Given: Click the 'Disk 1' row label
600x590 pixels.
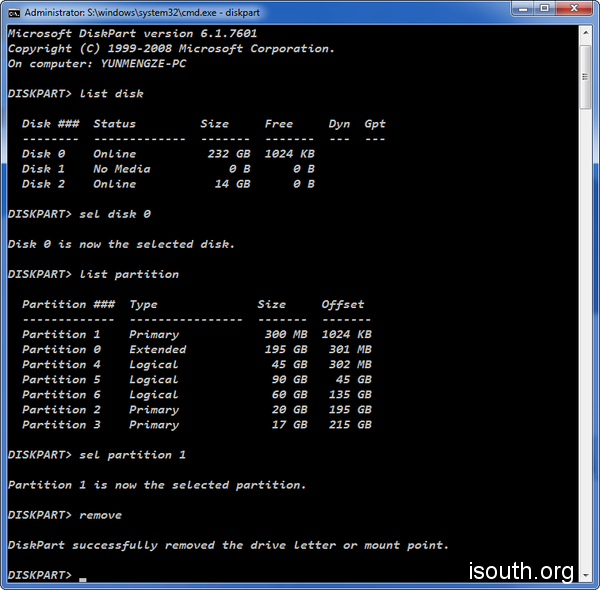Looking at the screenshot, I should [43, 169].
